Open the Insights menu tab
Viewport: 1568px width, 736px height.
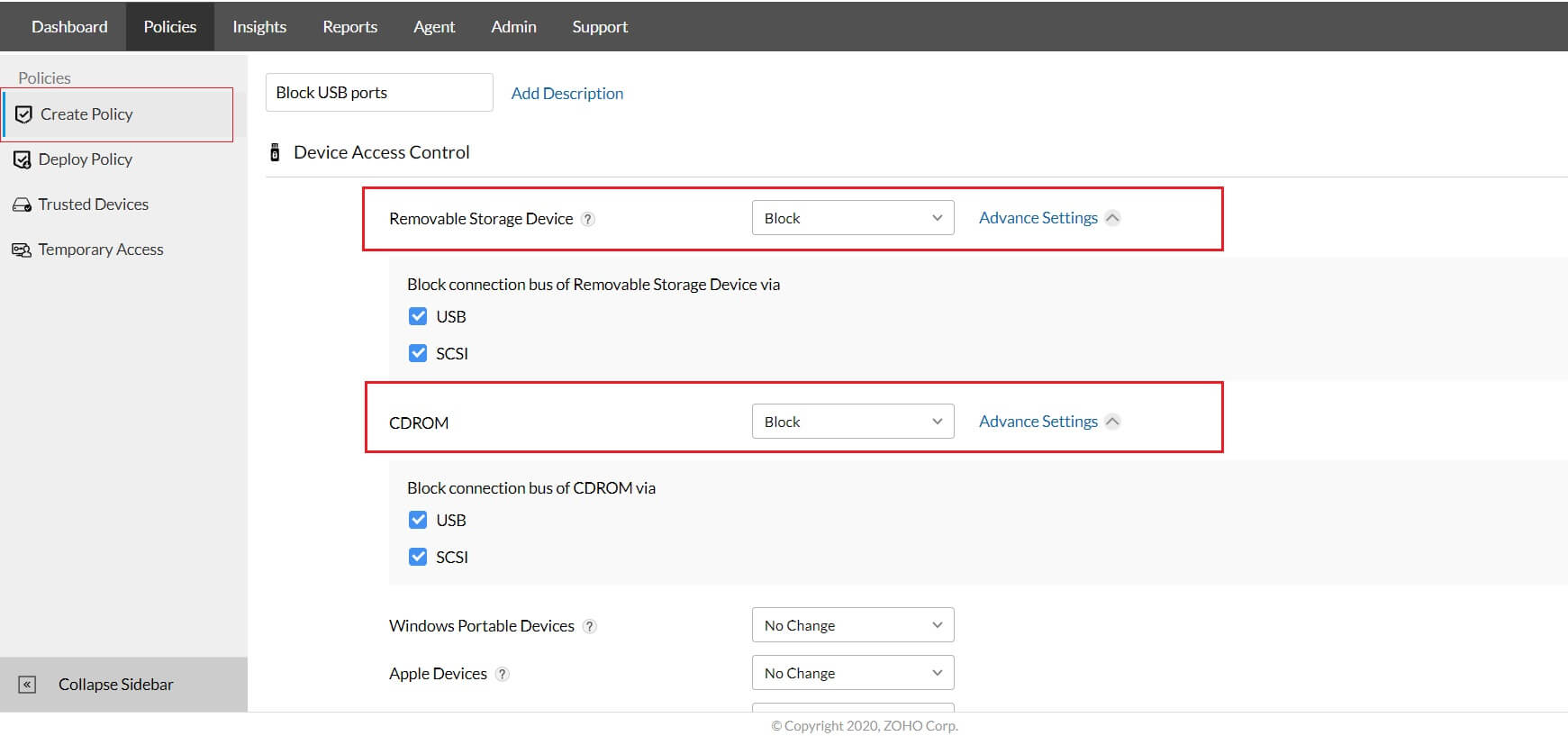[259, 27]
